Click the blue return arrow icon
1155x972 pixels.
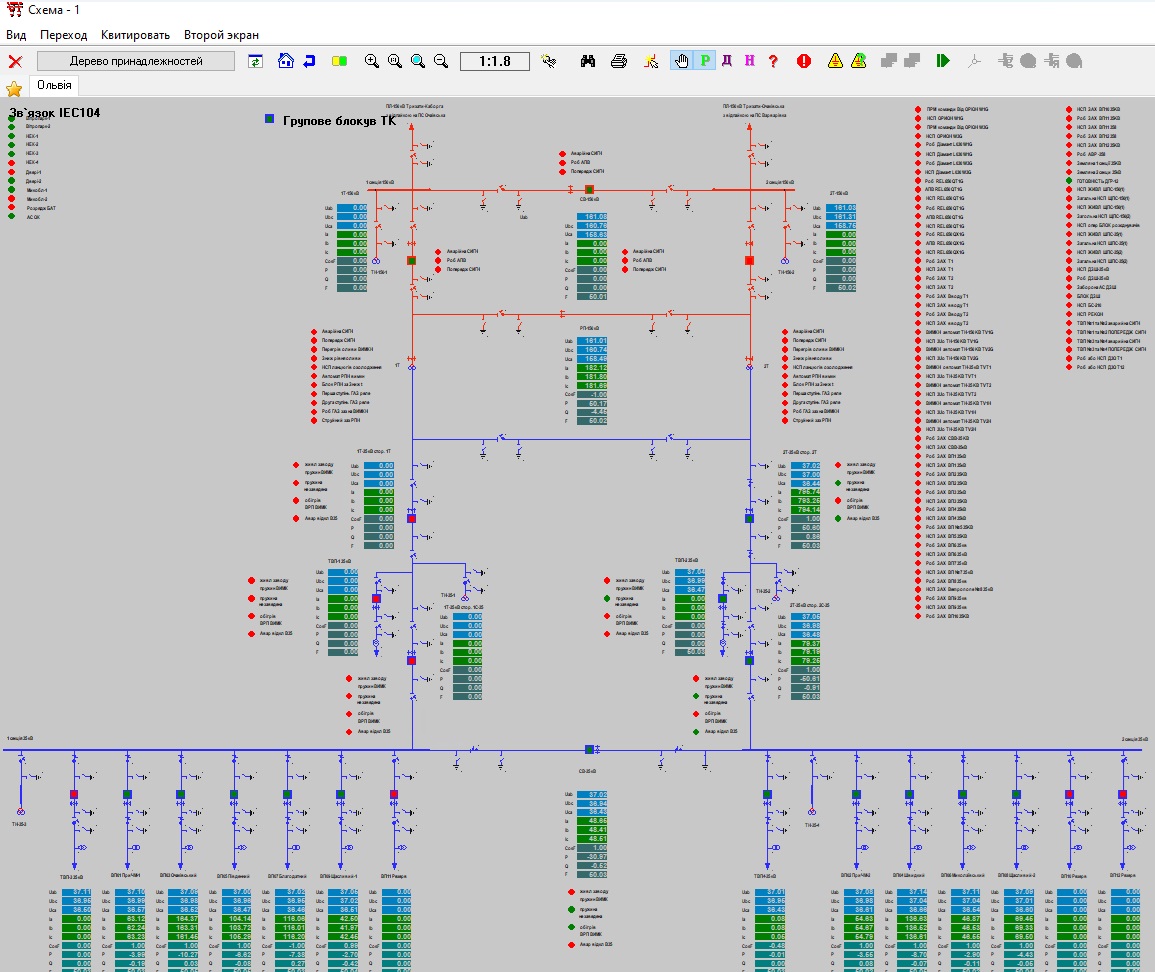(309, 61)
